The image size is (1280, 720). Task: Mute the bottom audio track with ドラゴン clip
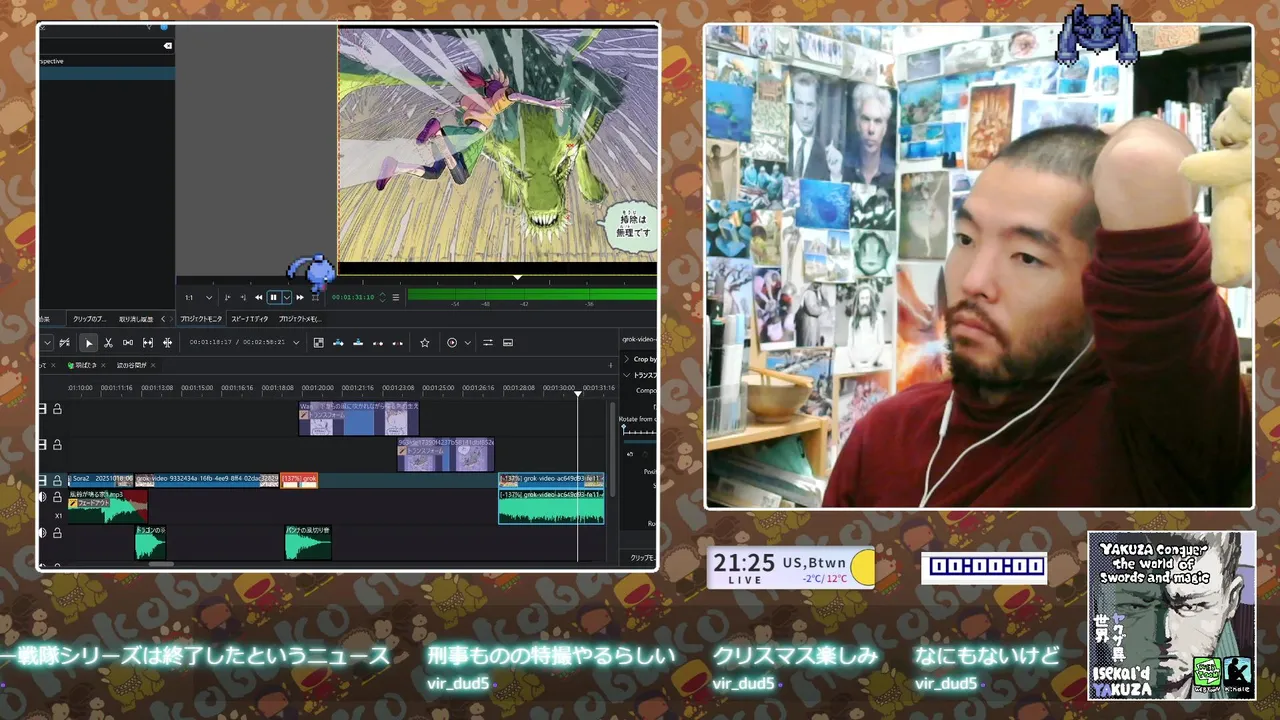click(x=43, y=533)
